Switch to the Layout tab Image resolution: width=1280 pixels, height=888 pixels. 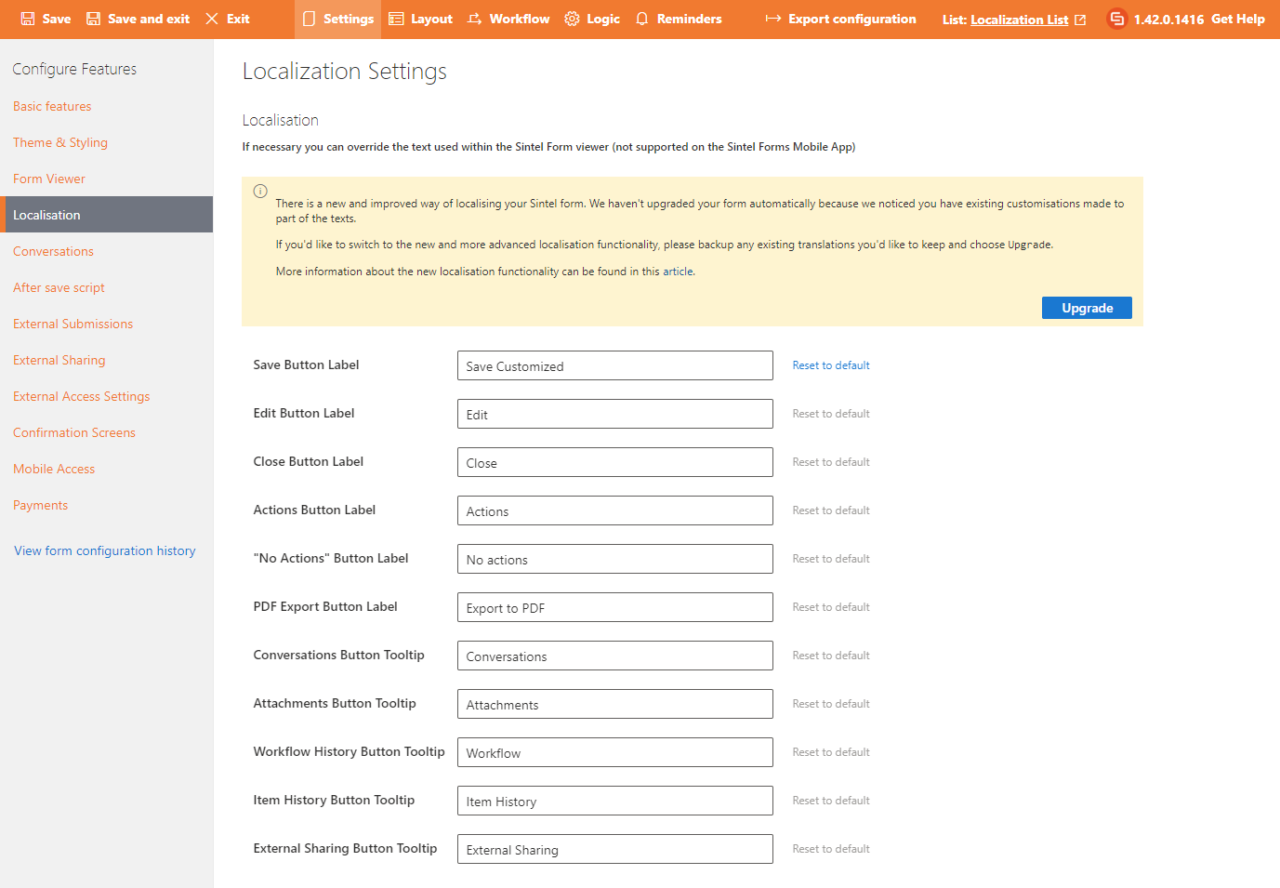(x=420, y=18)
